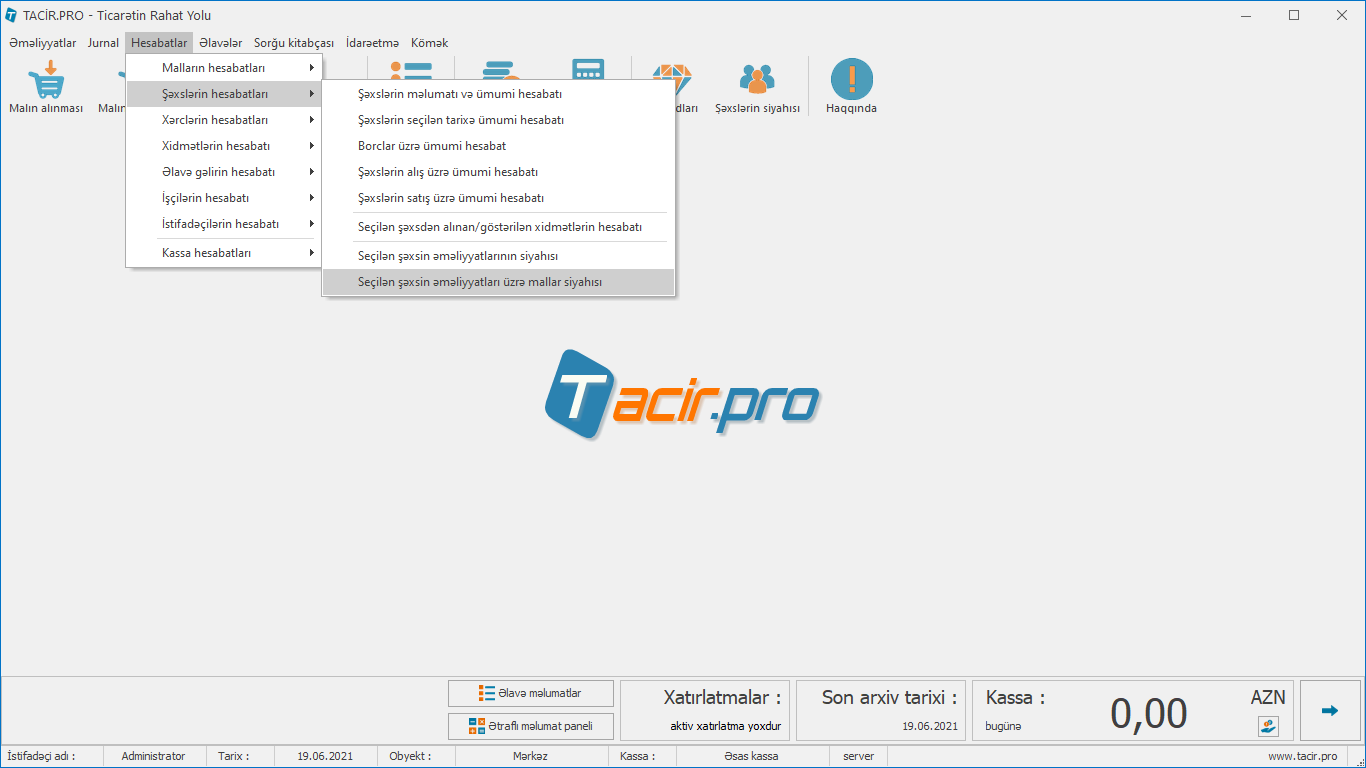Image resolution: width=1366 pixels, height=768 pixels.
Task: Click the Haqqında exclamation icon
Action: 851,80
